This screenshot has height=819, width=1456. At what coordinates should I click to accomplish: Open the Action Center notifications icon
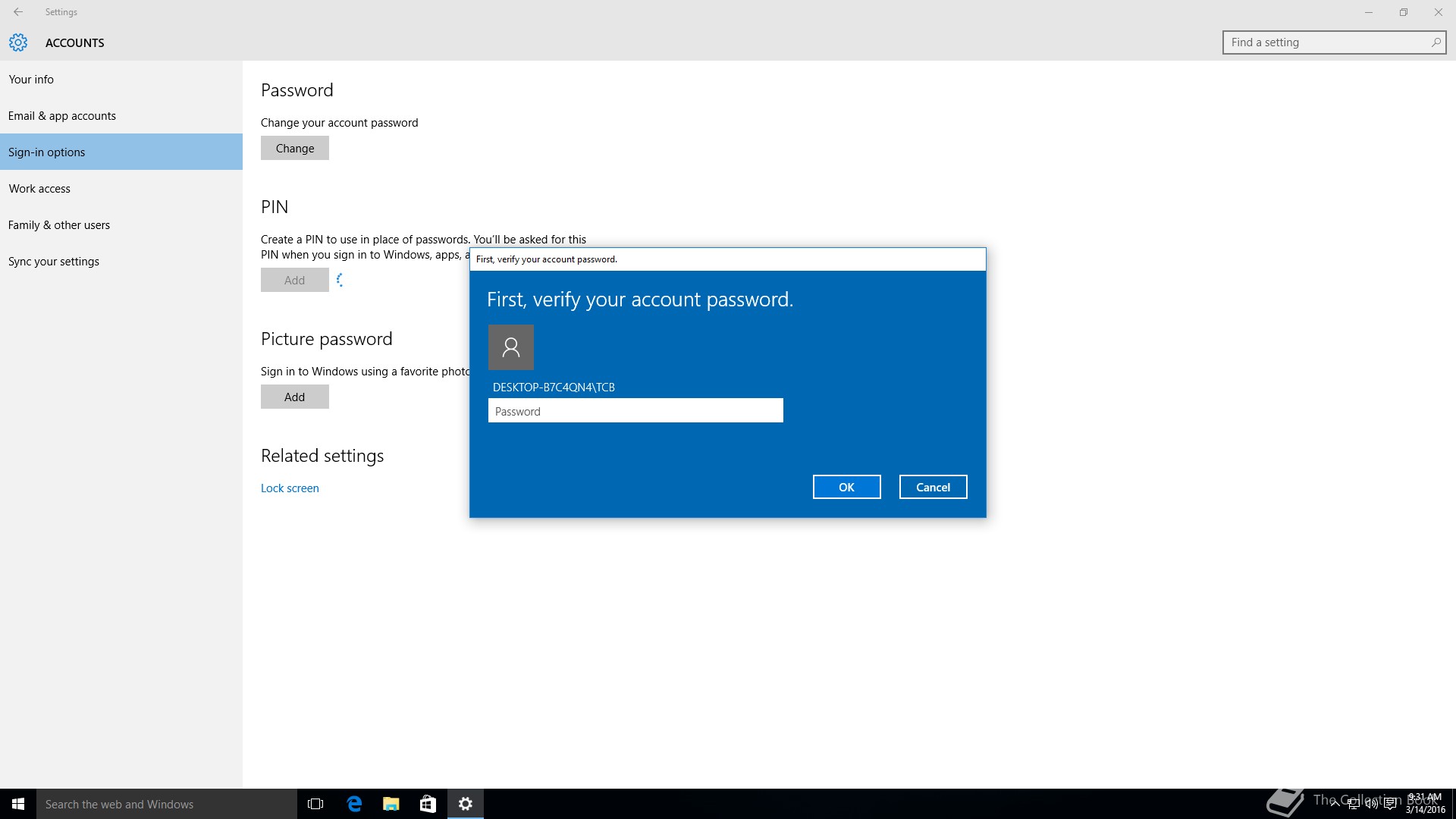(x=1390, y=804)
